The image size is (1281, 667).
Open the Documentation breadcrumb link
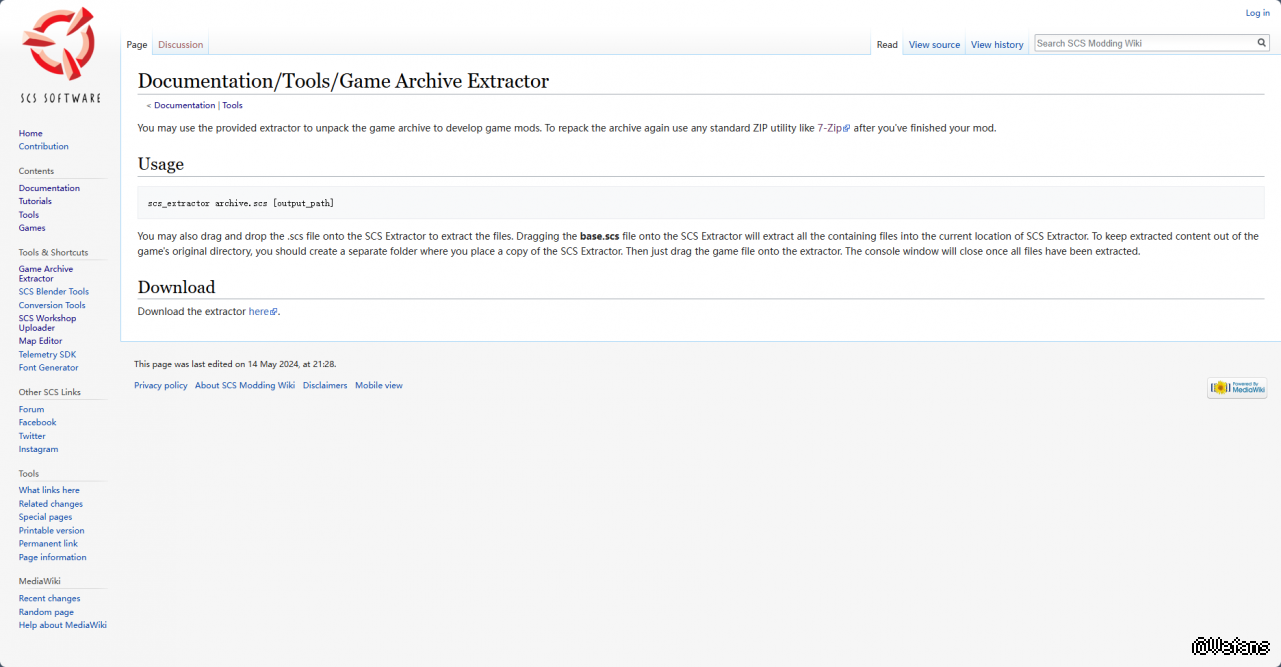tap(184, 105)
